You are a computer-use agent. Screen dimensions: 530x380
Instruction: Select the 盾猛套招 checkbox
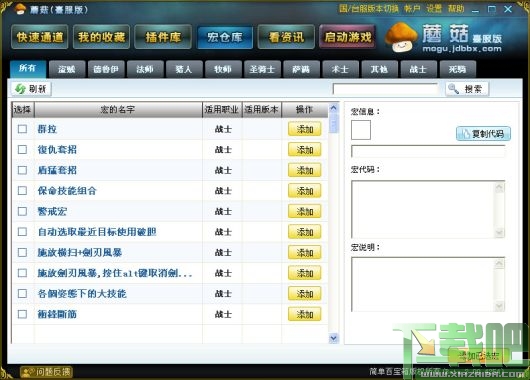point(22,170)
